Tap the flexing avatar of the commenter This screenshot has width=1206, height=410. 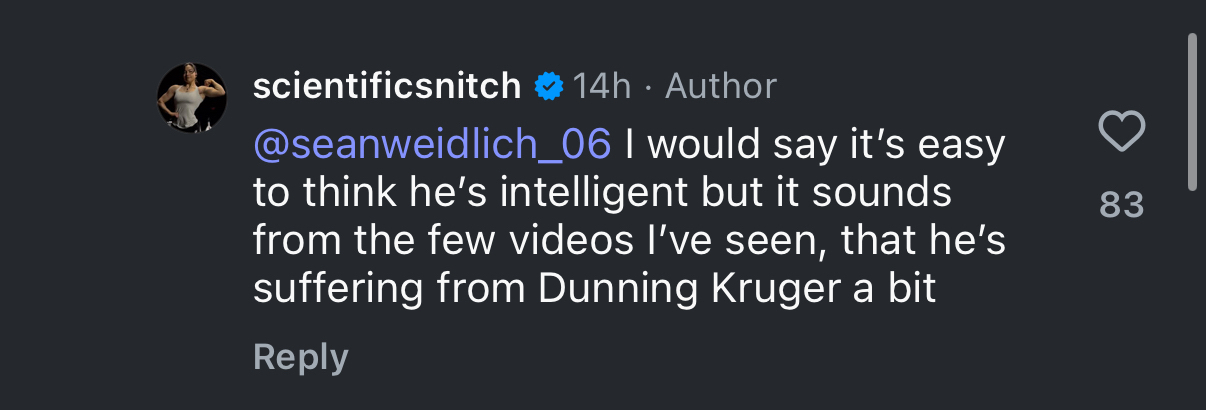tap(192, 97)
